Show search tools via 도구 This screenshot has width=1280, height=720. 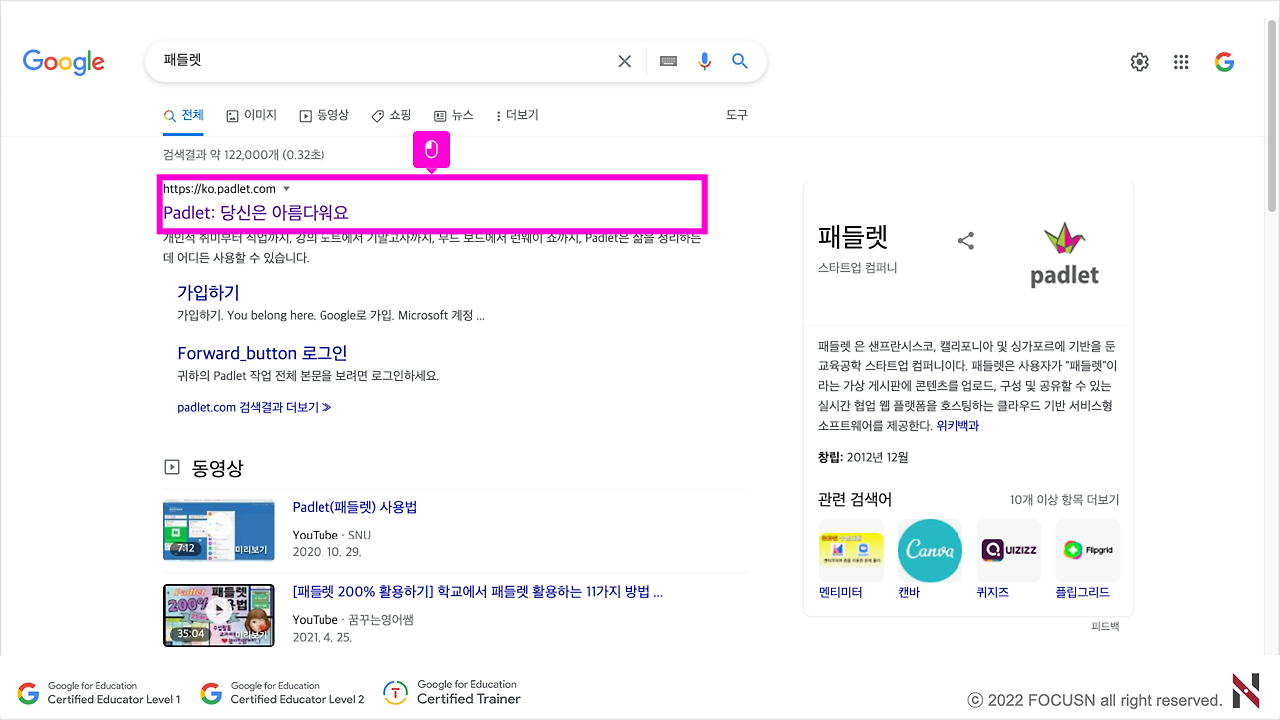coord(737,115)
